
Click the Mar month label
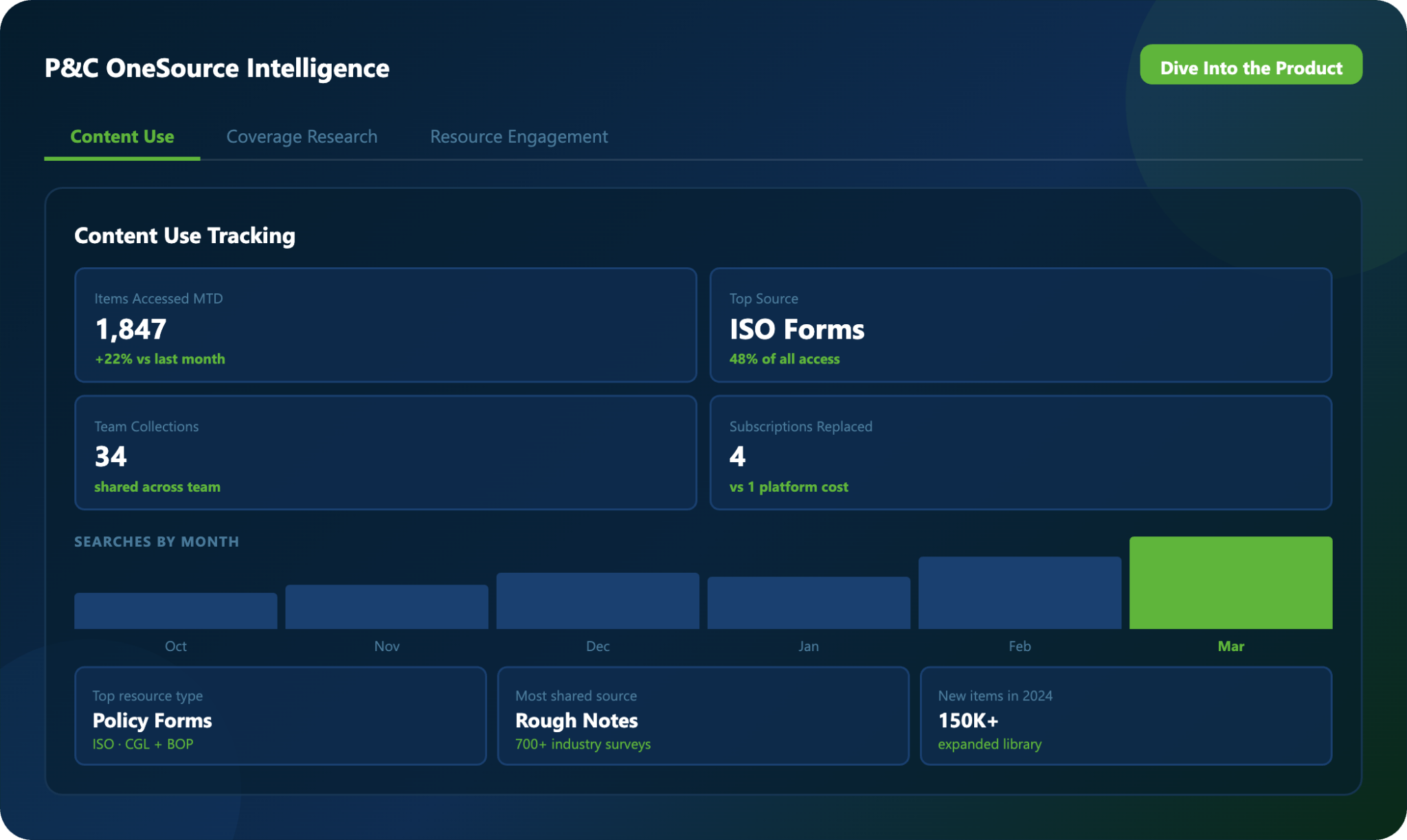click(x=1230, y=646)
